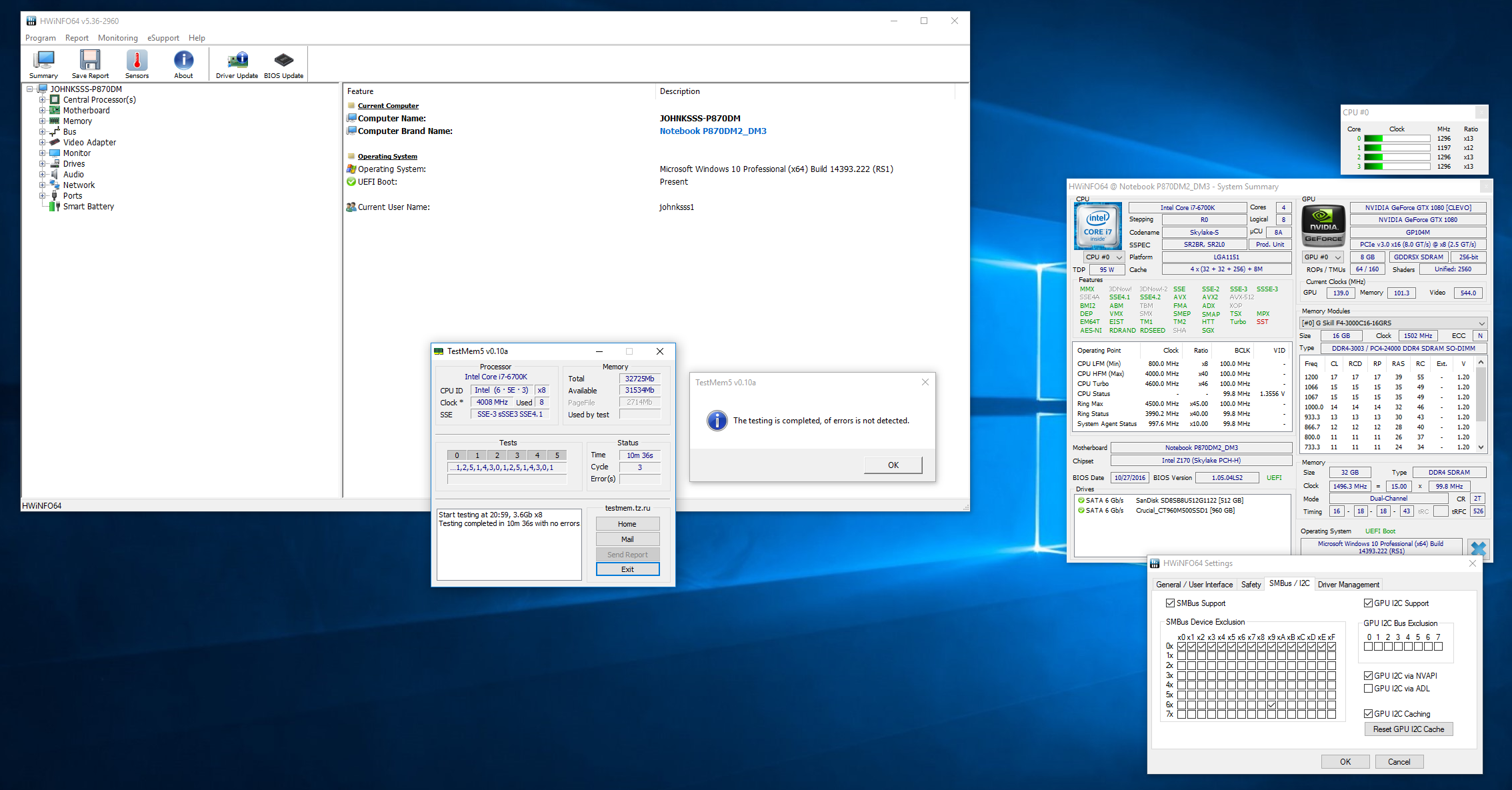Expand the Bus tree node
The image size is (1512, 790).
tap(42, 131)
